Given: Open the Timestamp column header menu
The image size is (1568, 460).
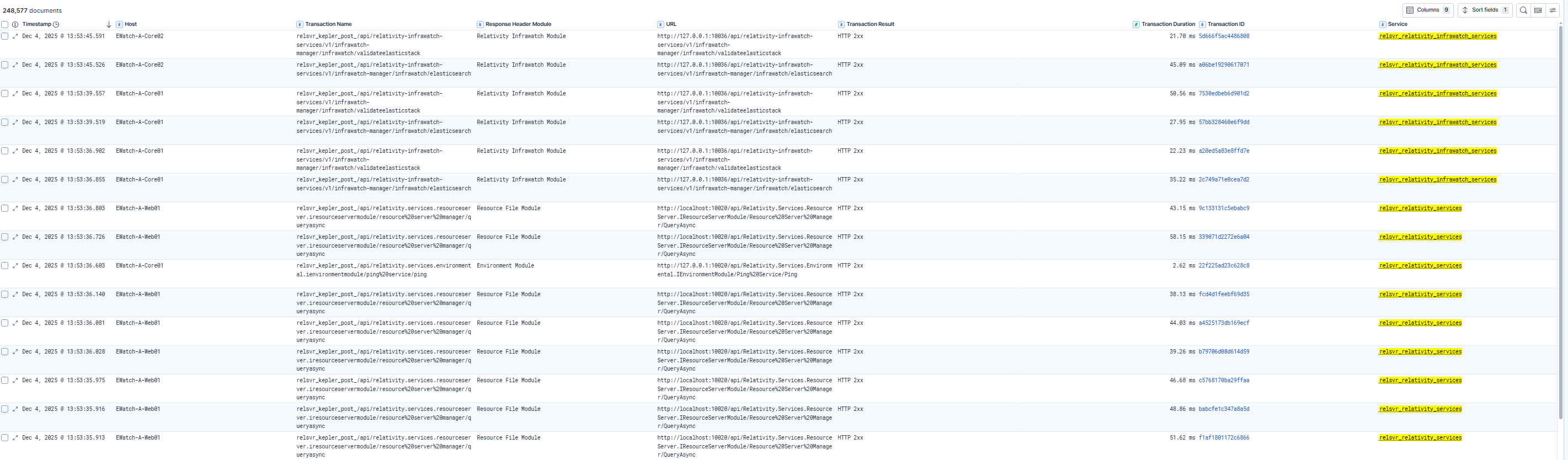Looking at the screenshot, I should [x=36, y=24].
